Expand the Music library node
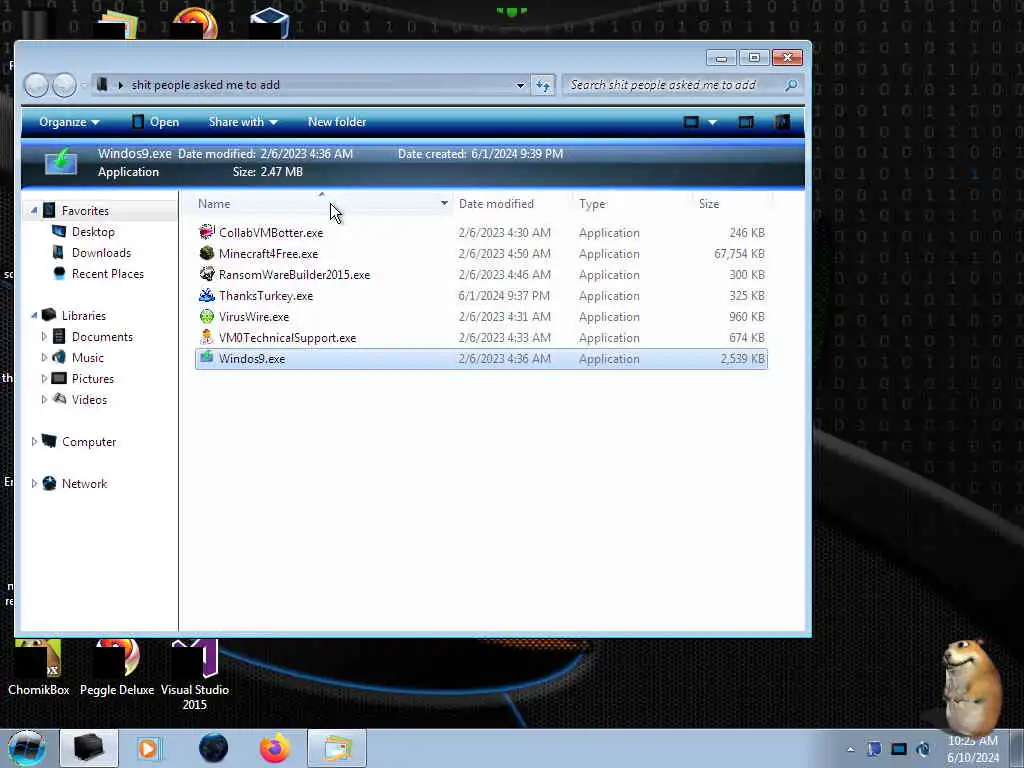Screen dimensions: 1024x768 [x=44, y=357]
